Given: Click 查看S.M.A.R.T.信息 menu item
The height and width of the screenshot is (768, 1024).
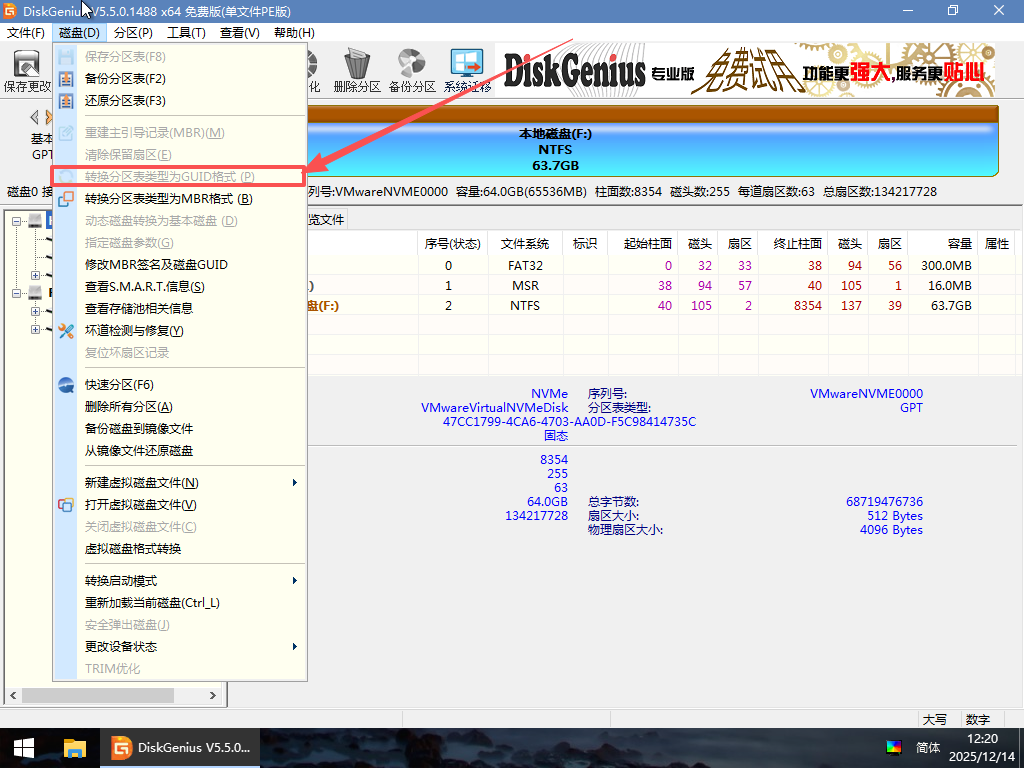Looking at the screenshot, I should [x=144, y=287].
